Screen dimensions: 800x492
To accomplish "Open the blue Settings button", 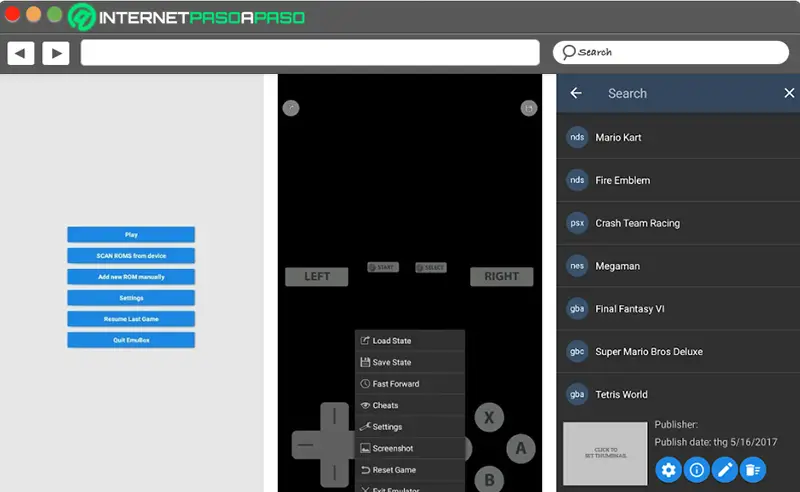I will tap(131, 298).
